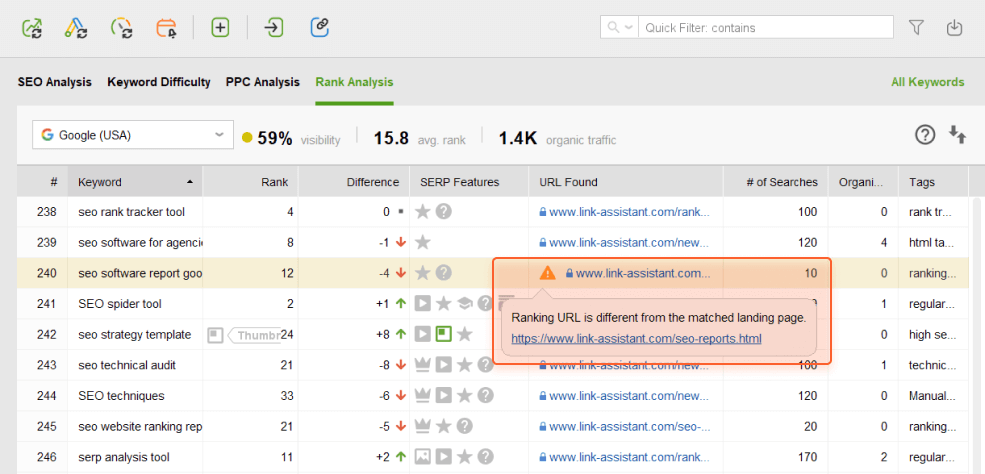This screenshot has width=985, height=474.
Task: Click the export download icon
Action: (954, 28)
